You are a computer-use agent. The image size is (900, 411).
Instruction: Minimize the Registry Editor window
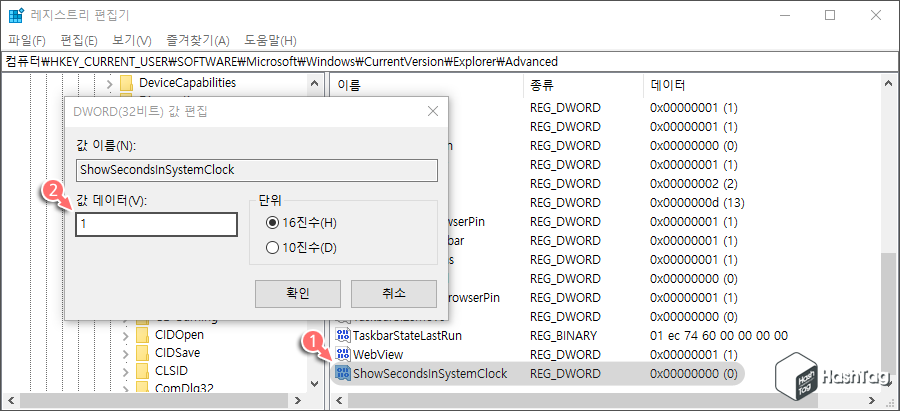785,15
